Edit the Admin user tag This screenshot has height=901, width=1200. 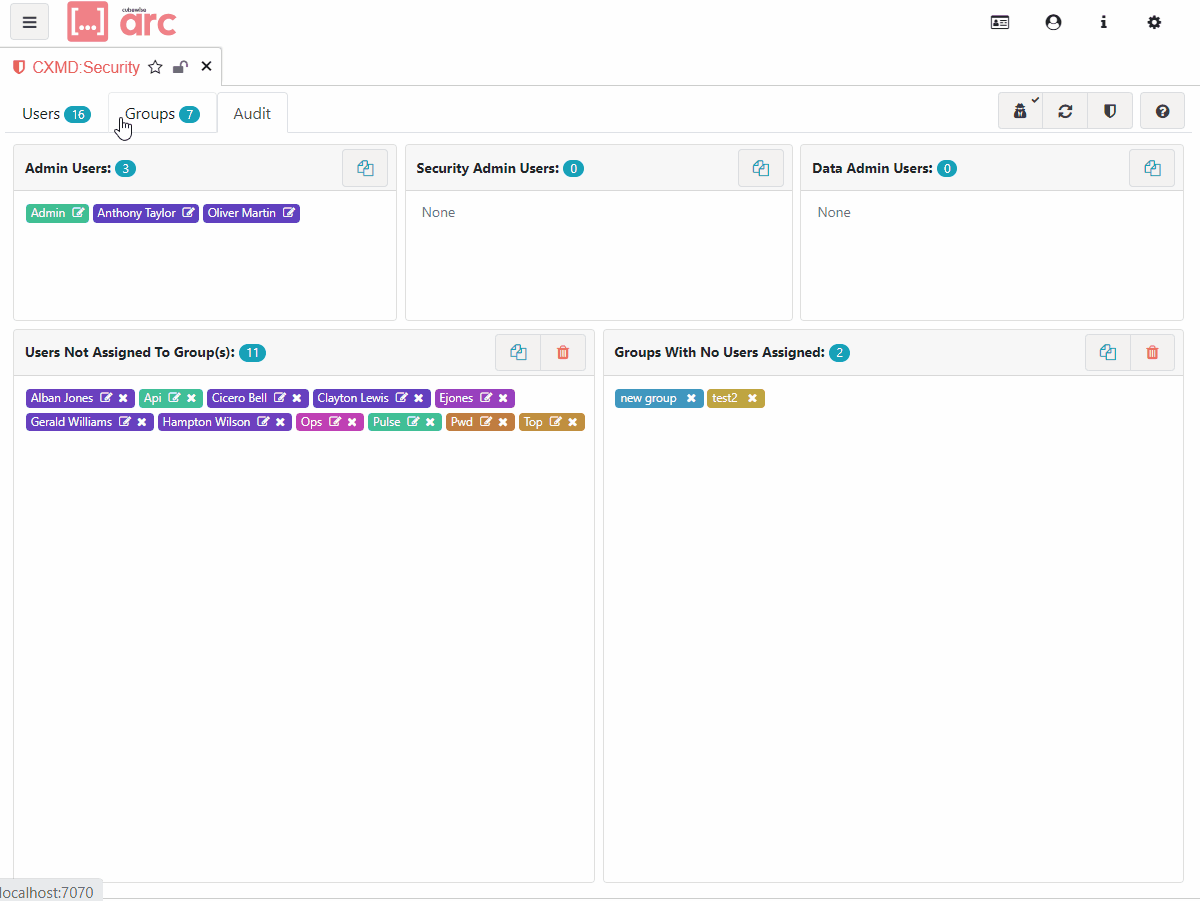[x=78, y=213]
